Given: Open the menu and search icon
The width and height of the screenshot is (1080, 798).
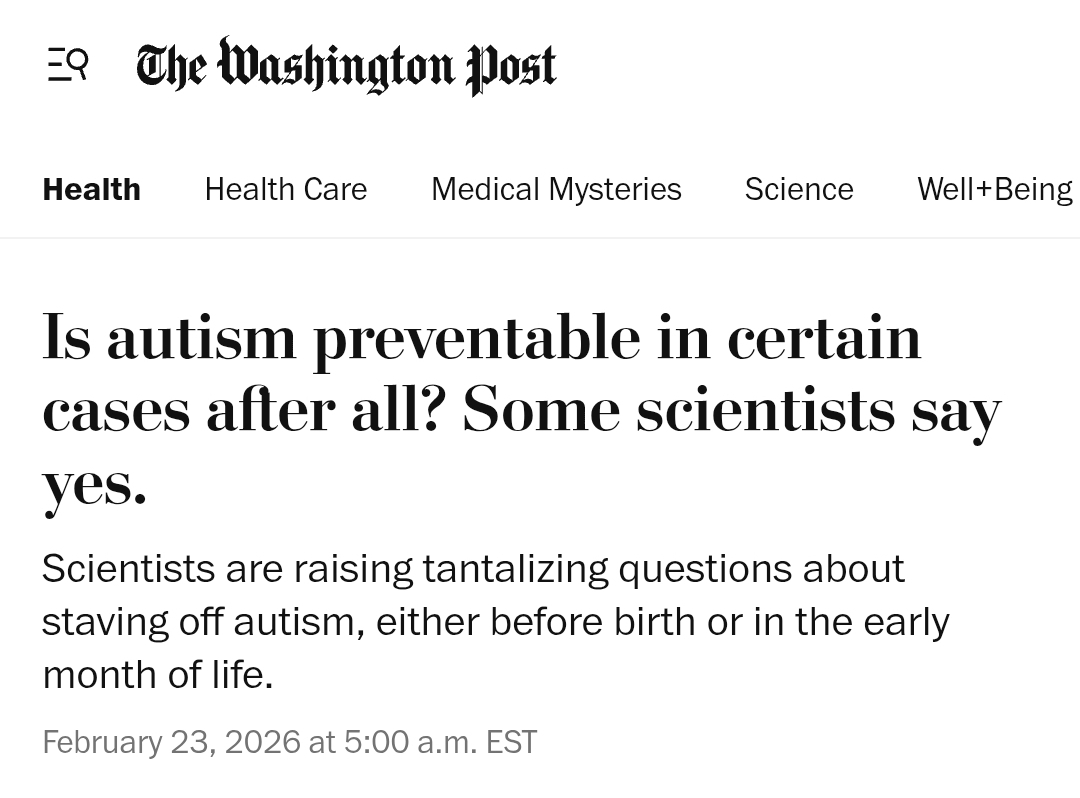Looking at the screenshot, I should 68,65.
